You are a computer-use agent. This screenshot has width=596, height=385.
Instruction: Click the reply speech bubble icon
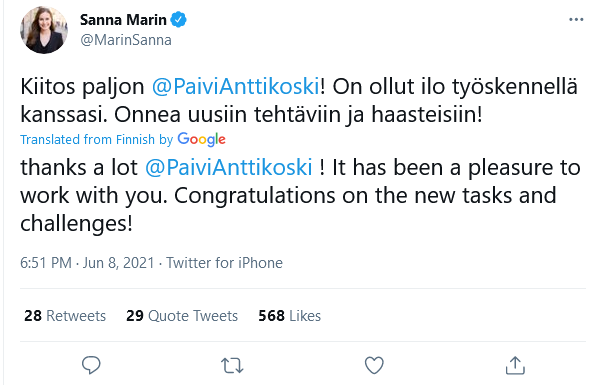(91, 365)
